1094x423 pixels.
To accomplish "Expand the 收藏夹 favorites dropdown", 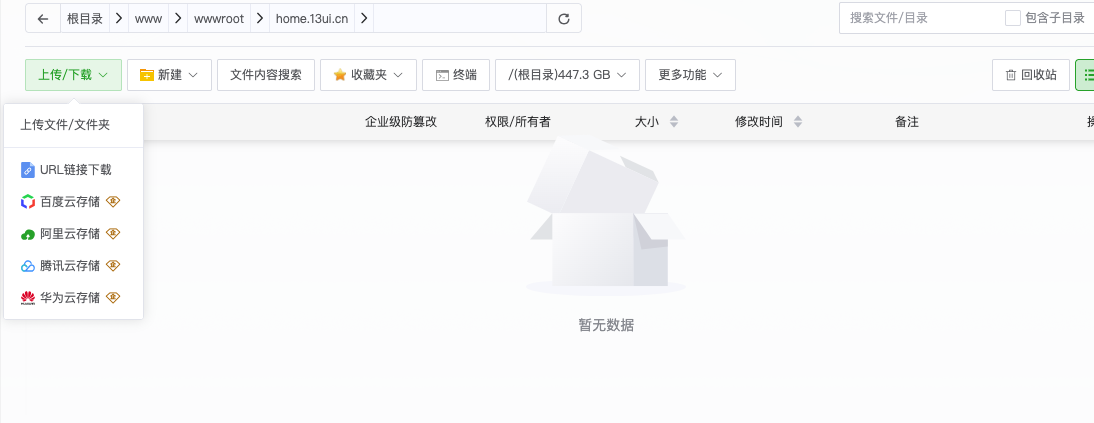I will coord(367,75).
